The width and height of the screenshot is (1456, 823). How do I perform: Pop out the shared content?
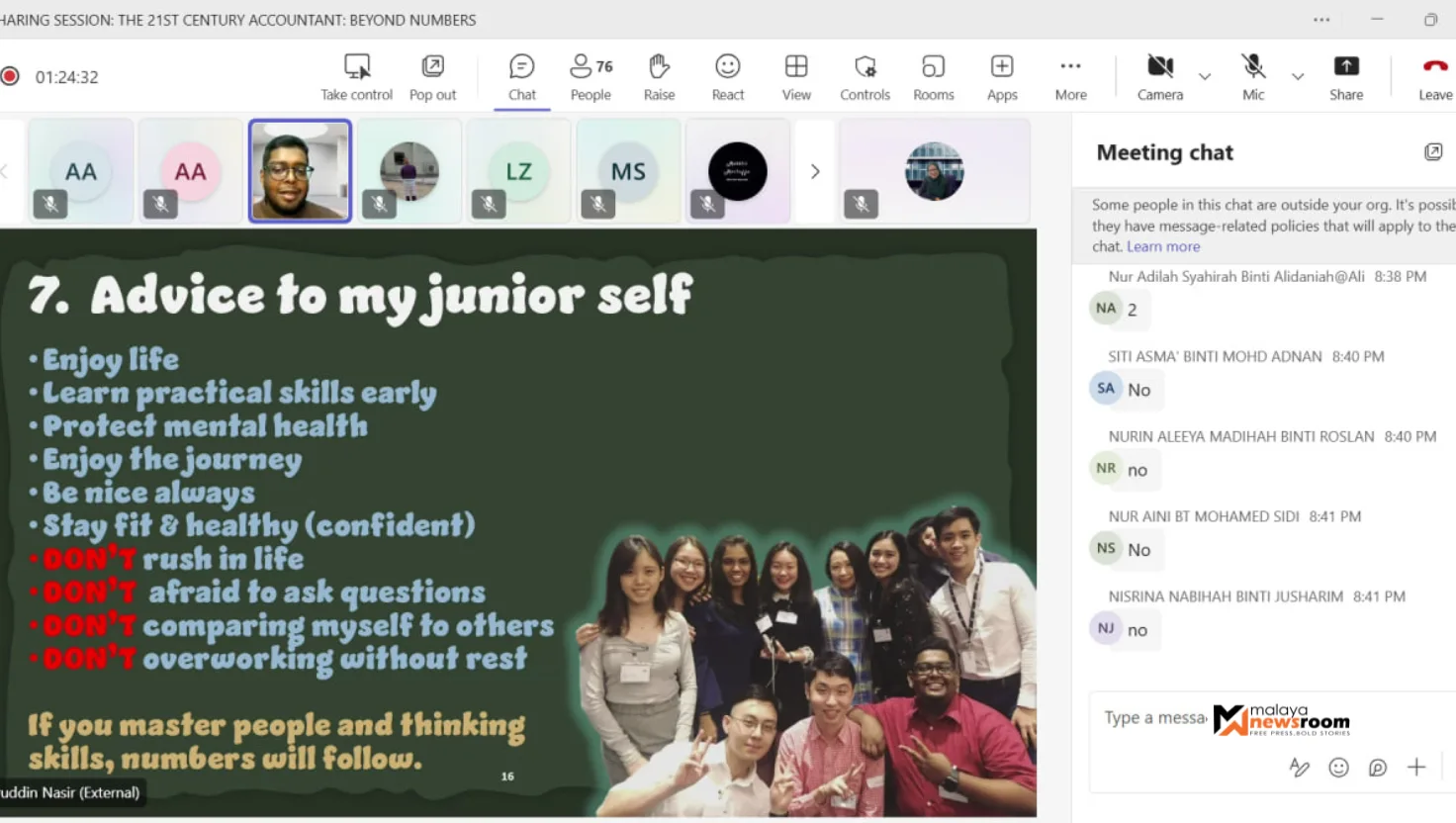(432, 77)
